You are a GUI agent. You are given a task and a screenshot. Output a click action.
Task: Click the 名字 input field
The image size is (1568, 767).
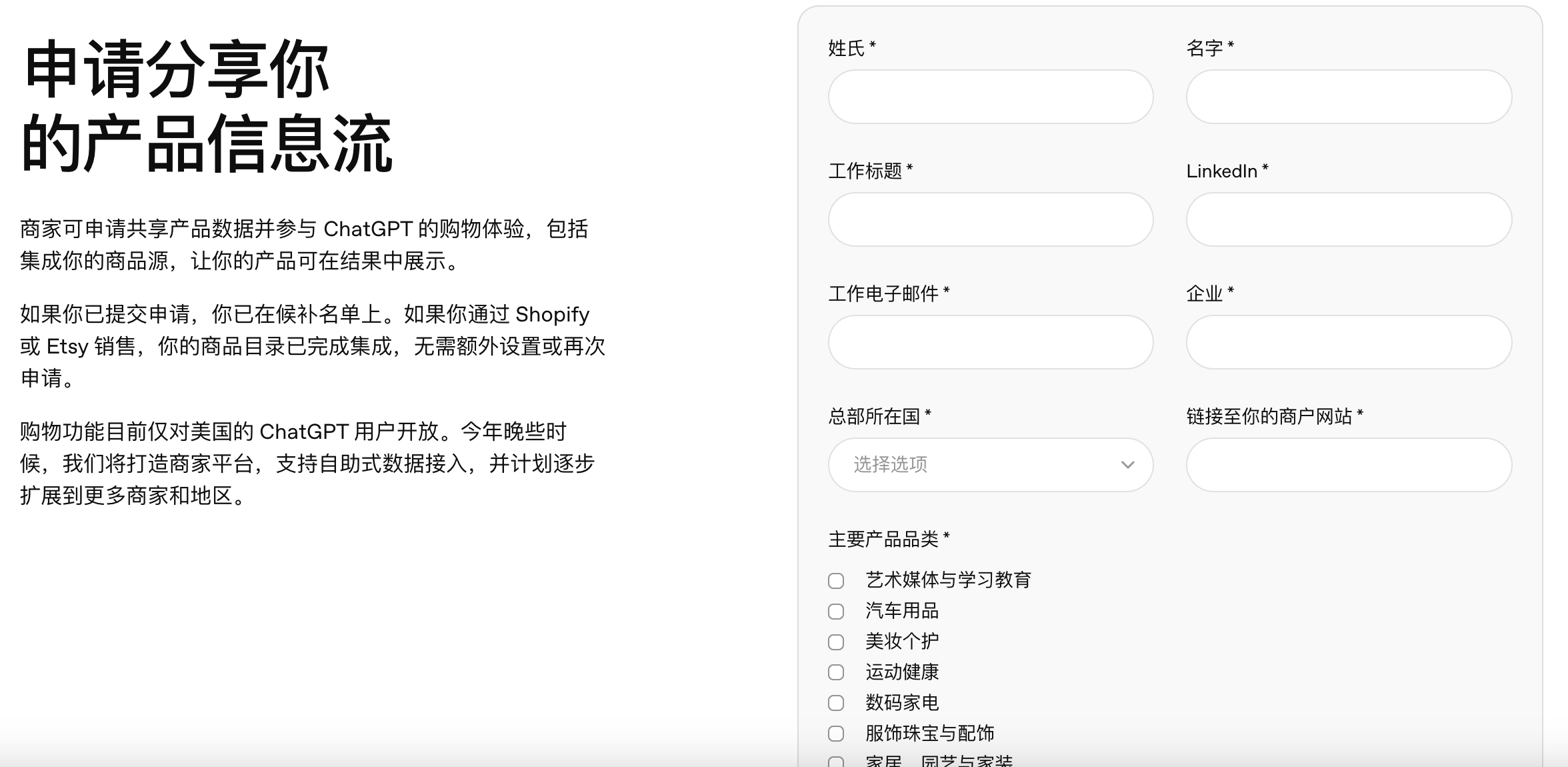[x=1349, y=97]
